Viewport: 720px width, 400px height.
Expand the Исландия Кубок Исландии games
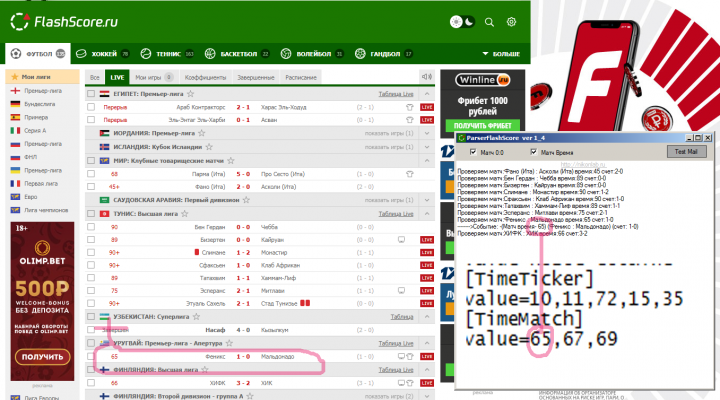tap(427, 147)
